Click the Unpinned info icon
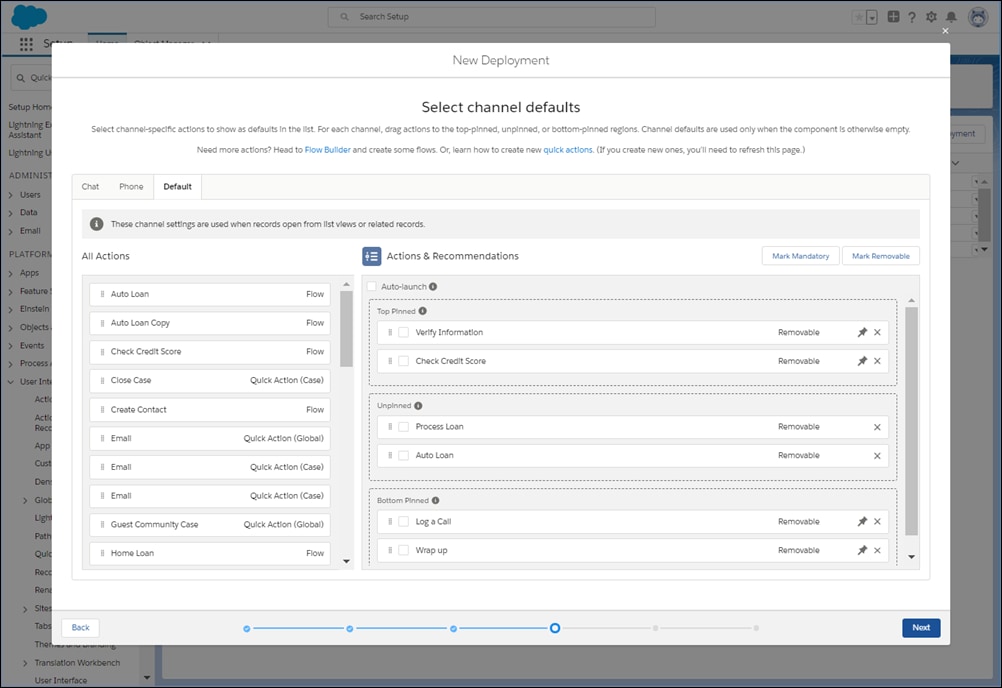Viewport: 1002px width, 688px height. [x=418, y=406]
